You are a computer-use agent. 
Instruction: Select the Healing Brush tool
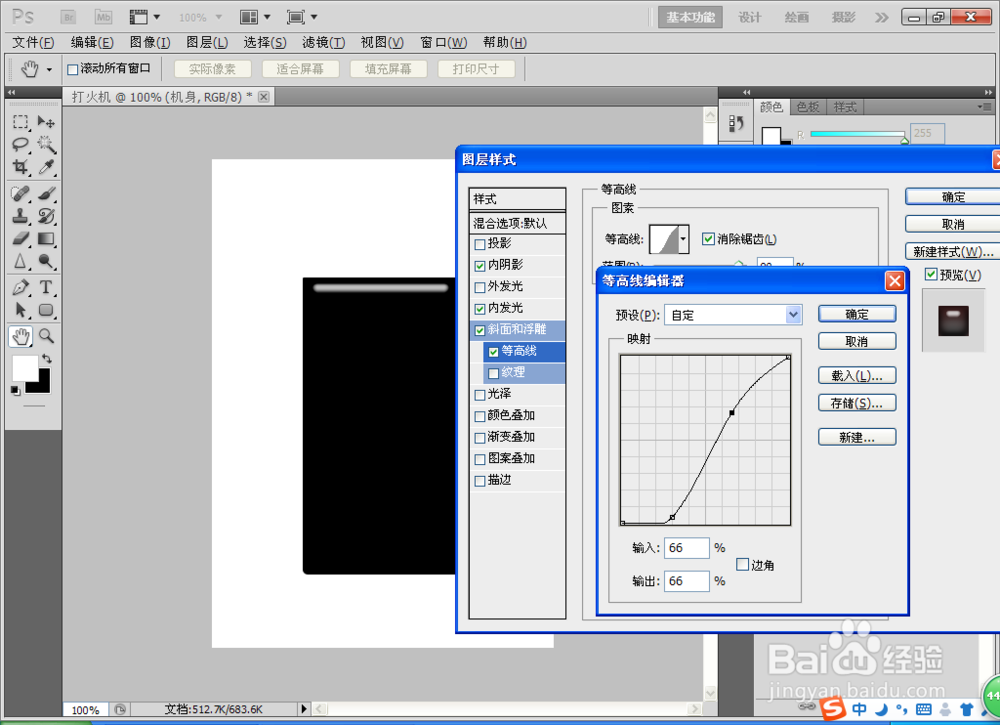click(20, 193)
